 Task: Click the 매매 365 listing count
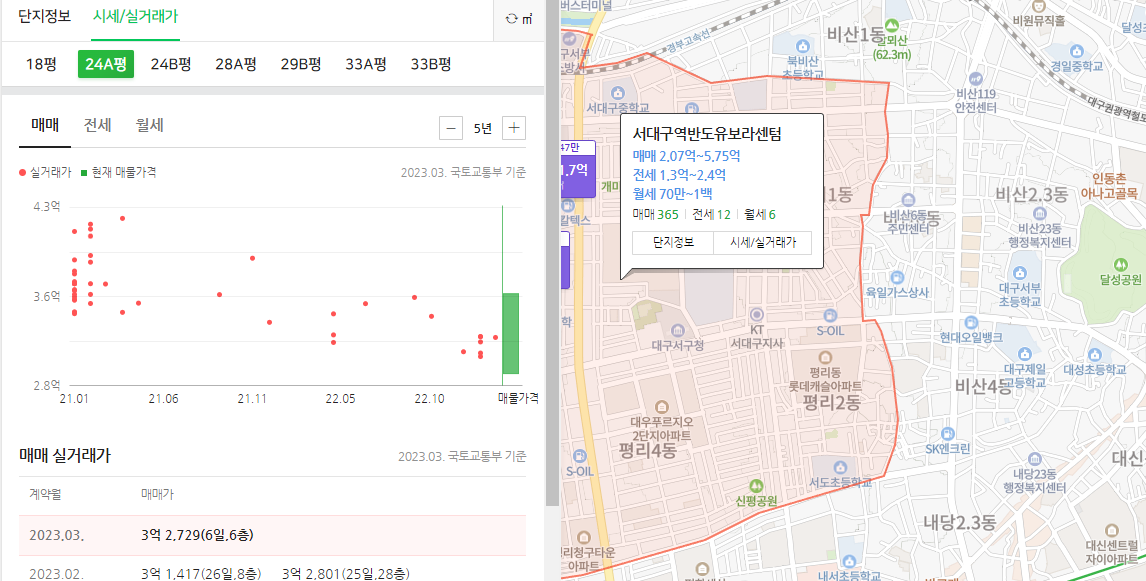pos(656,214)
